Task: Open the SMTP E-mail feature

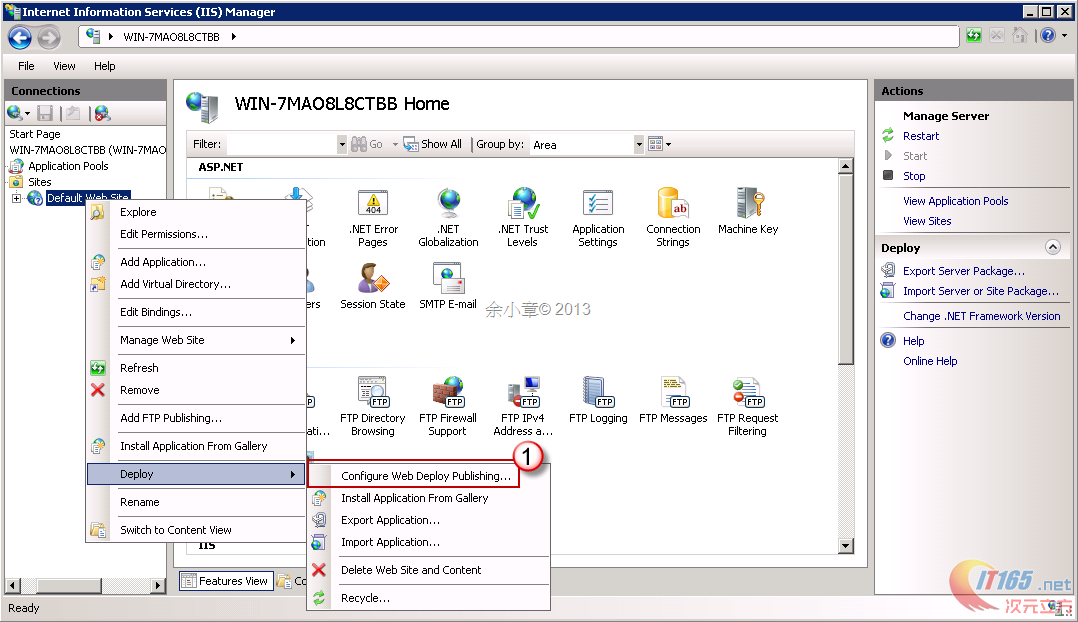Action: click(448, 287)
